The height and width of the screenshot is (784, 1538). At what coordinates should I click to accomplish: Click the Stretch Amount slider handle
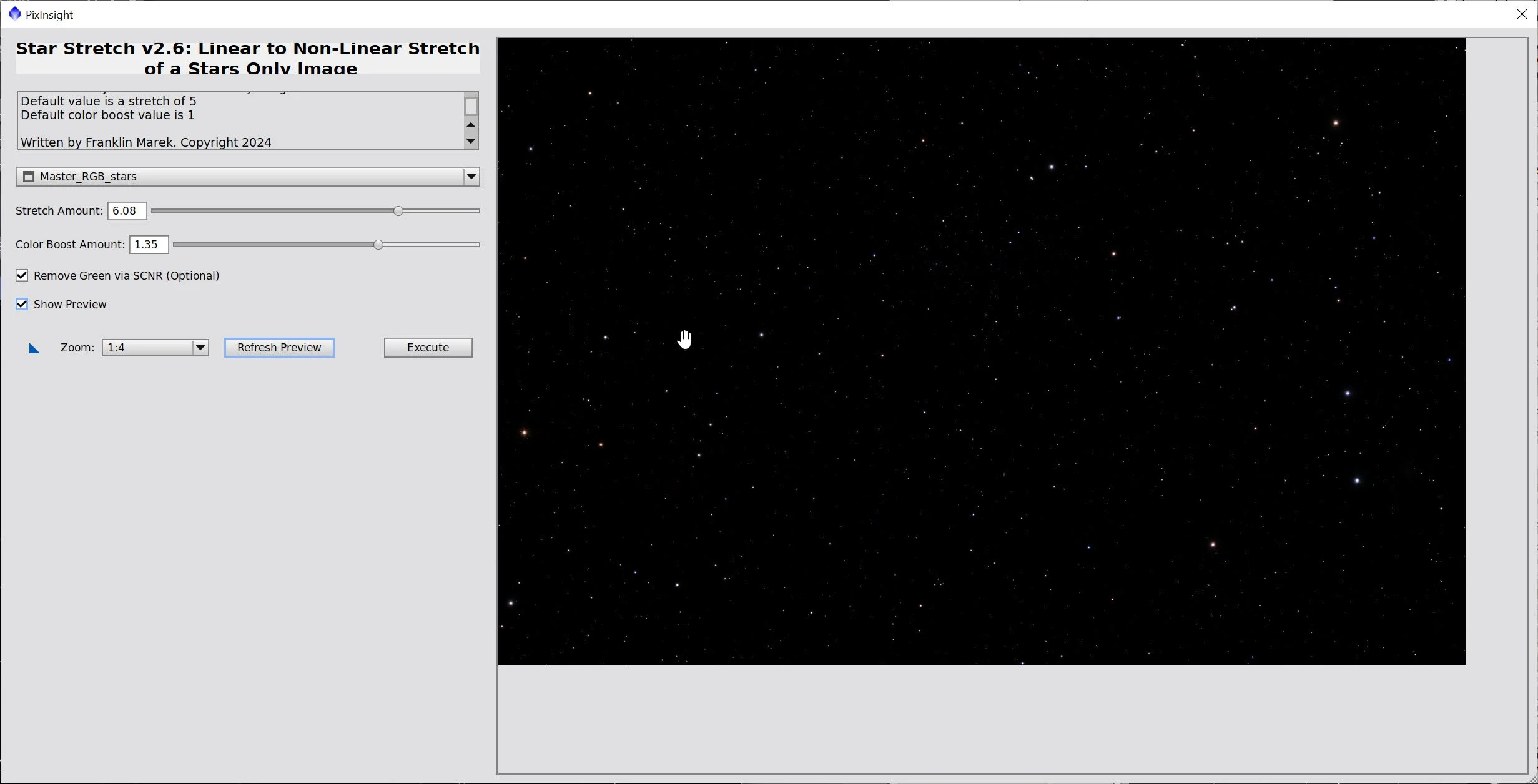coord(398,211)
